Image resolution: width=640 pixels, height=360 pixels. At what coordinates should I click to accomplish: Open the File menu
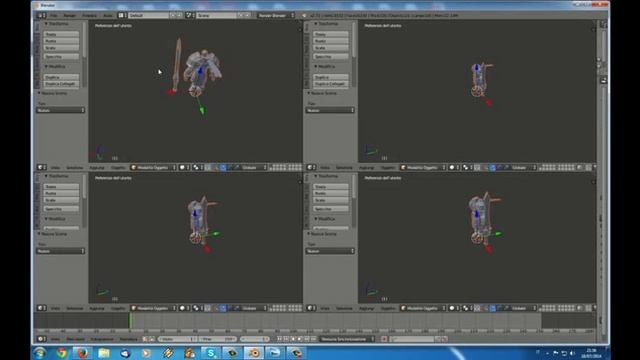(x=53, y=16)
